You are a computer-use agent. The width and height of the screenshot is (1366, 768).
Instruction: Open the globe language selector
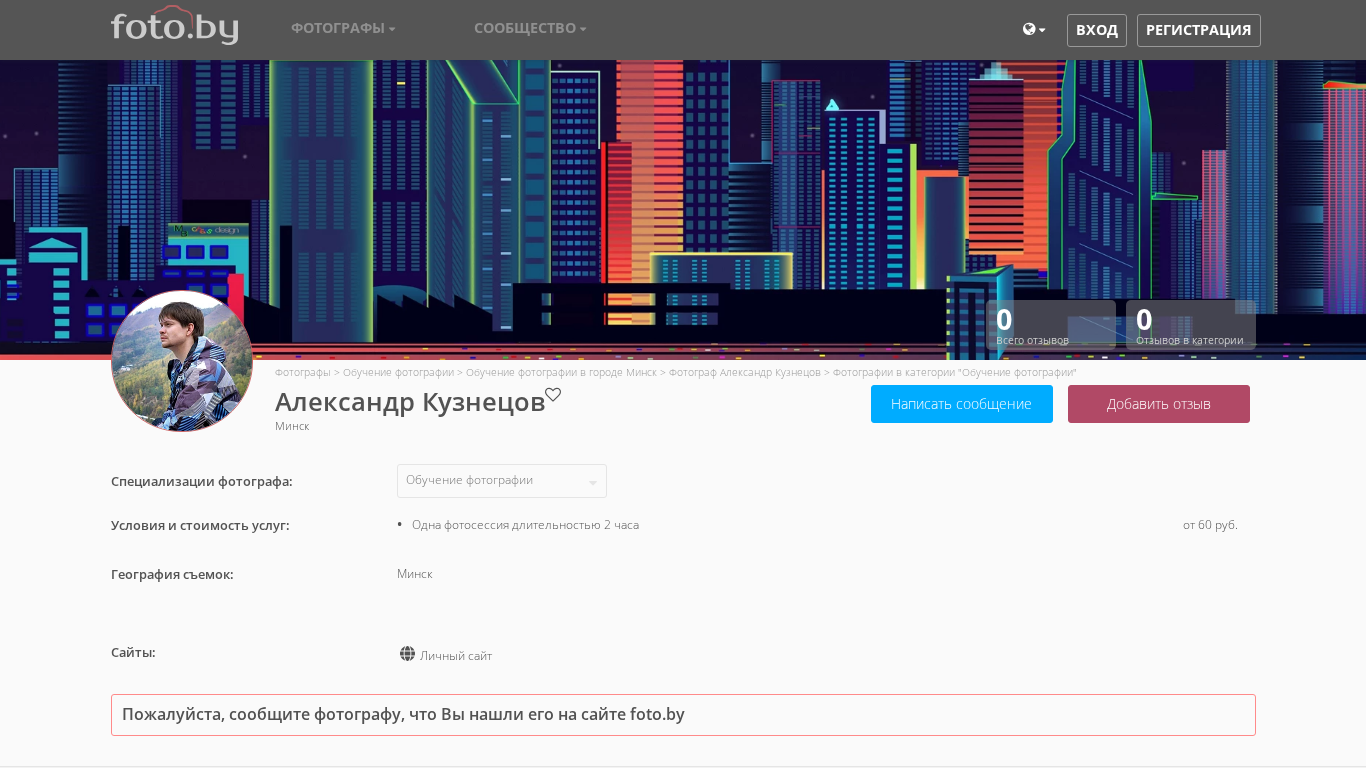[1033, 30]
